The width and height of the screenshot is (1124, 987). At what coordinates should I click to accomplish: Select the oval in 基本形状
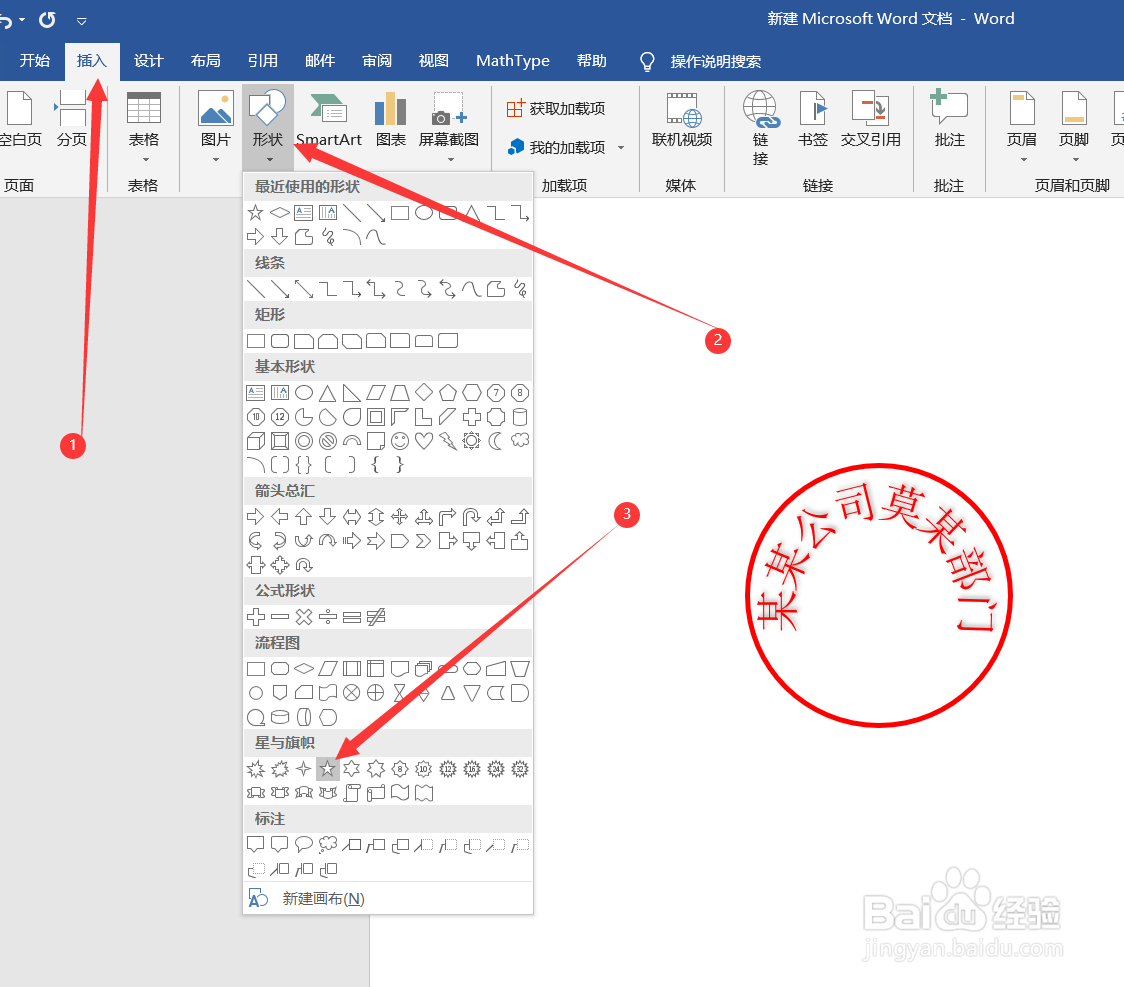coord(304,393)
